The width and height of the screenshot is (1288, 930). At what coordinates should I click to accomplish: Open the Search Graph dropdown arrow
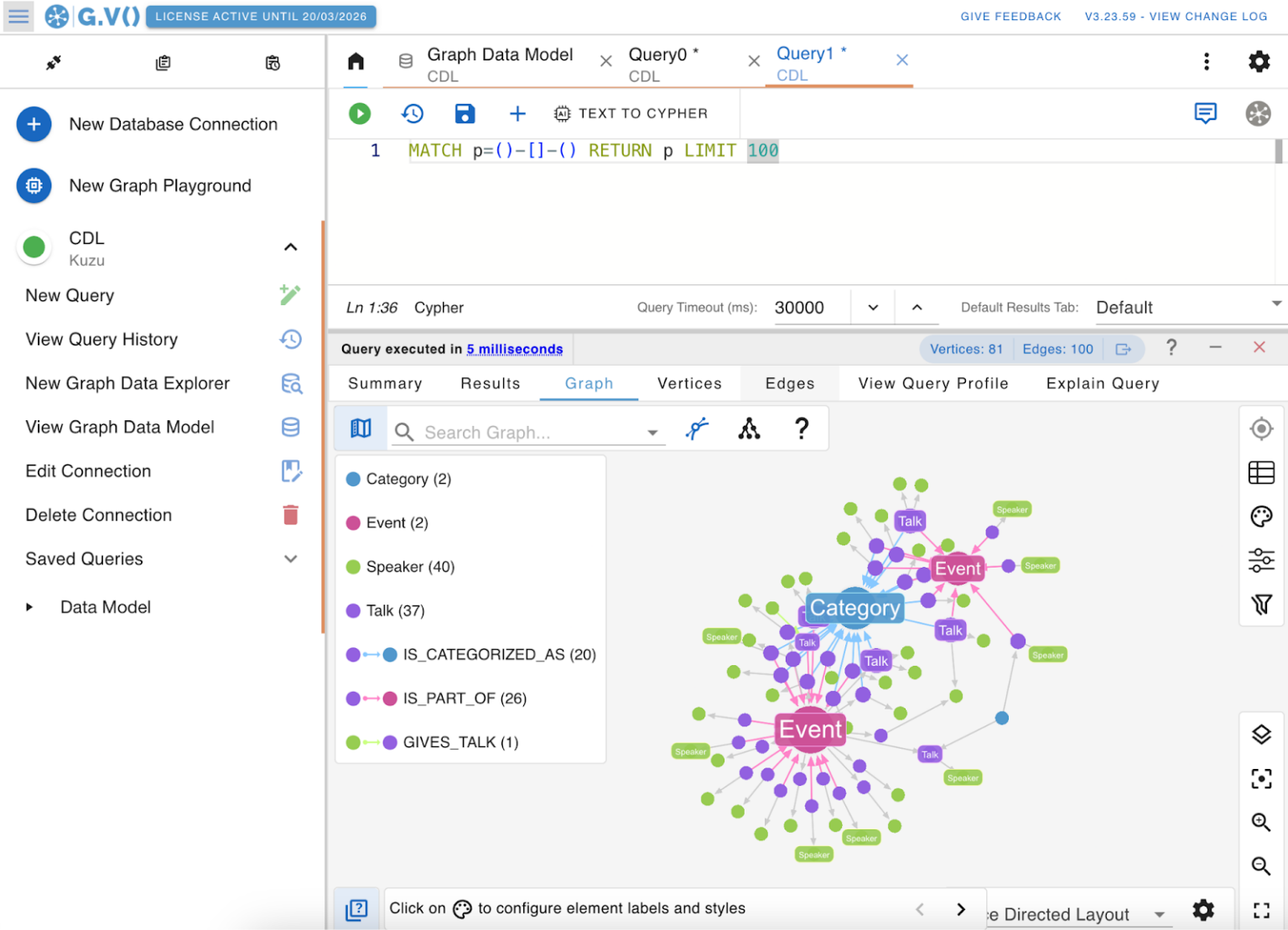(x=652, y=432)
